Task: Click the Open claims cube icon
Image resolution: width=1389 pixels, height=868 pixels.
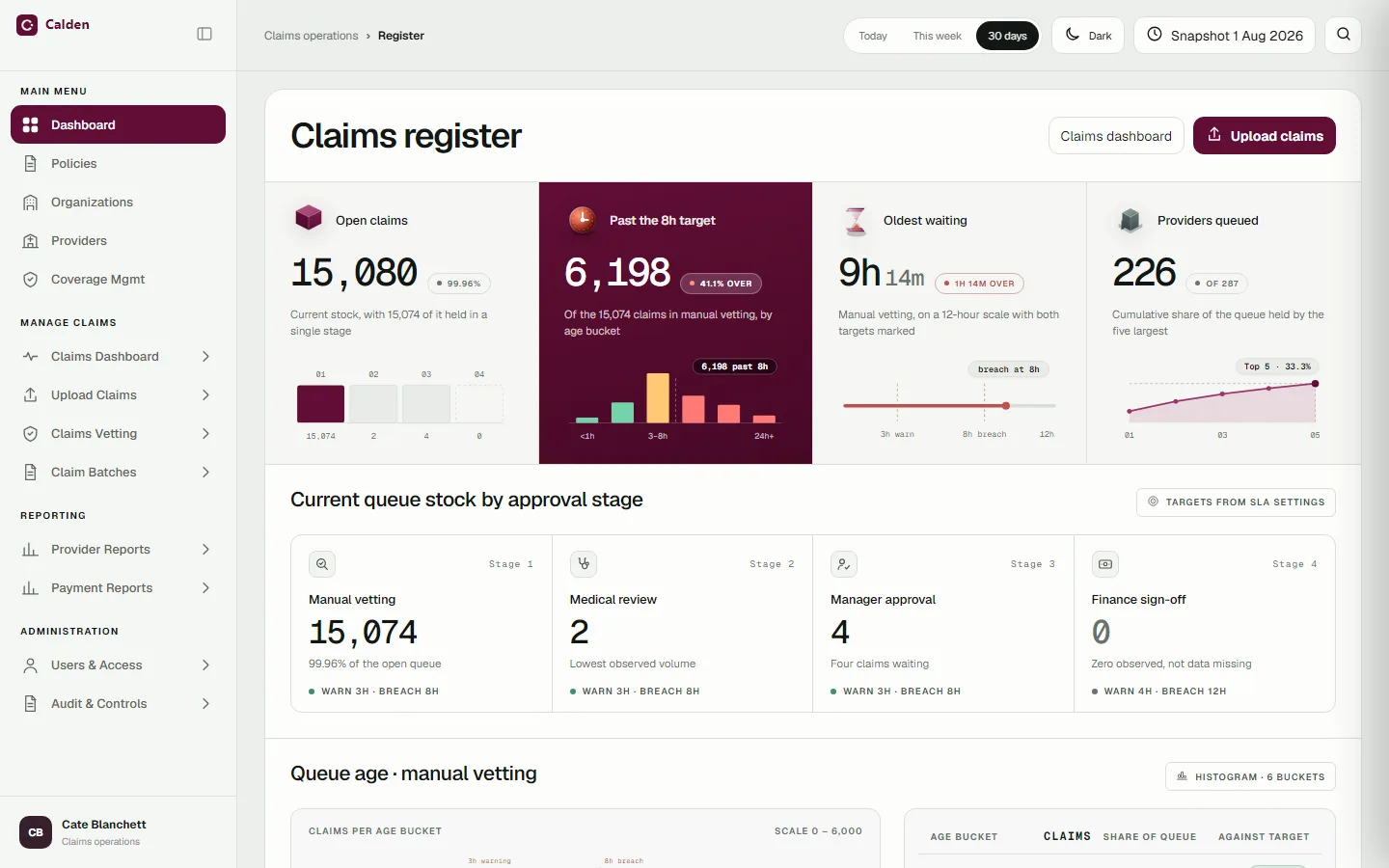Action: pos(308,219)
